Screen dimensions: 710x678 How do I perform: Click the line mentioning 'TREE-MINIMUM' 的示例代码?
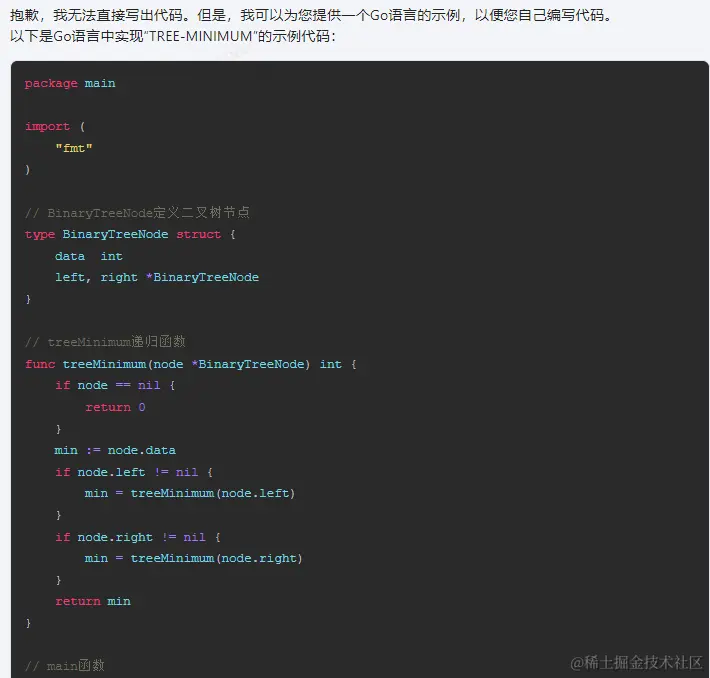(173, 36)
